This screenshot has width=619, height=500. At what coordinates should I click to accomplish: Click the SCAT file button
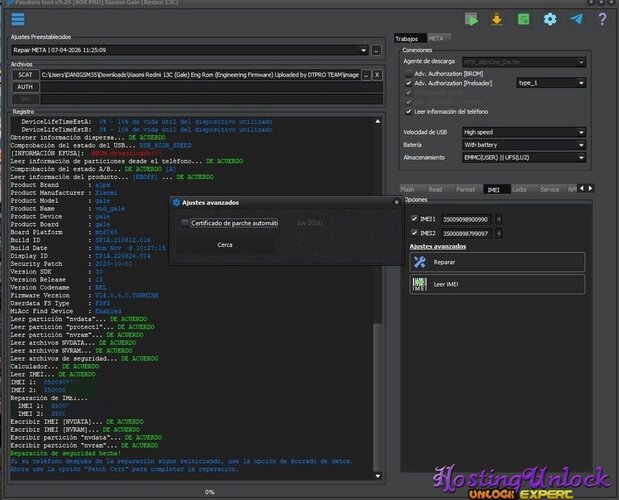[x=25, y=75]
